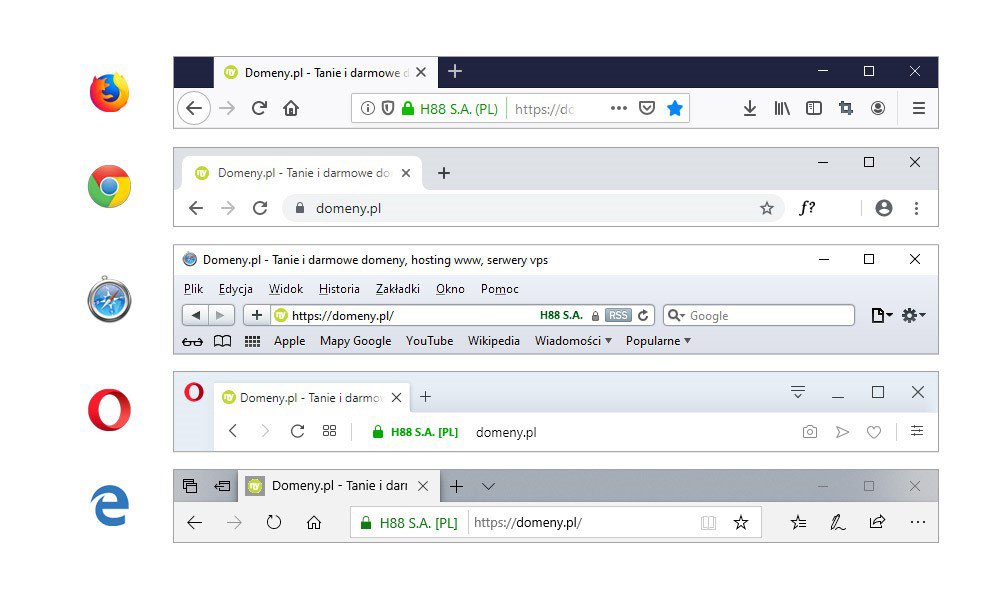
Task: Click Opera snapshot camera icon
Action: (809, 432)
